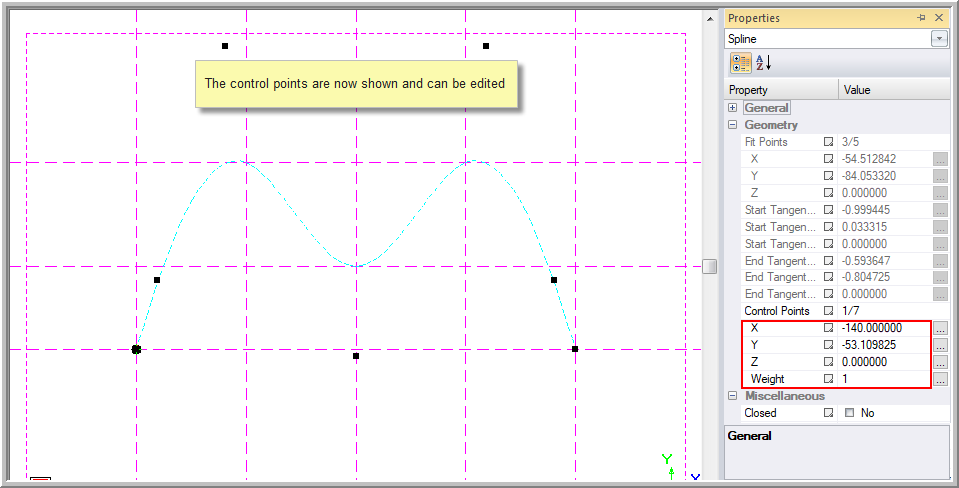Open ellipsis button for Control Point X
959x488 pixels.
coord(940,328)
